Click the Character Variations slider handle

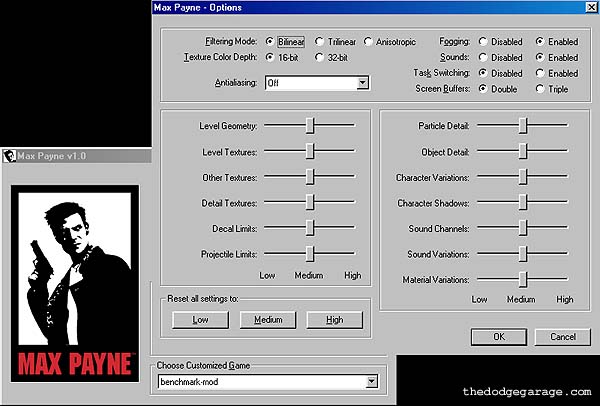(x=523, y=177)
